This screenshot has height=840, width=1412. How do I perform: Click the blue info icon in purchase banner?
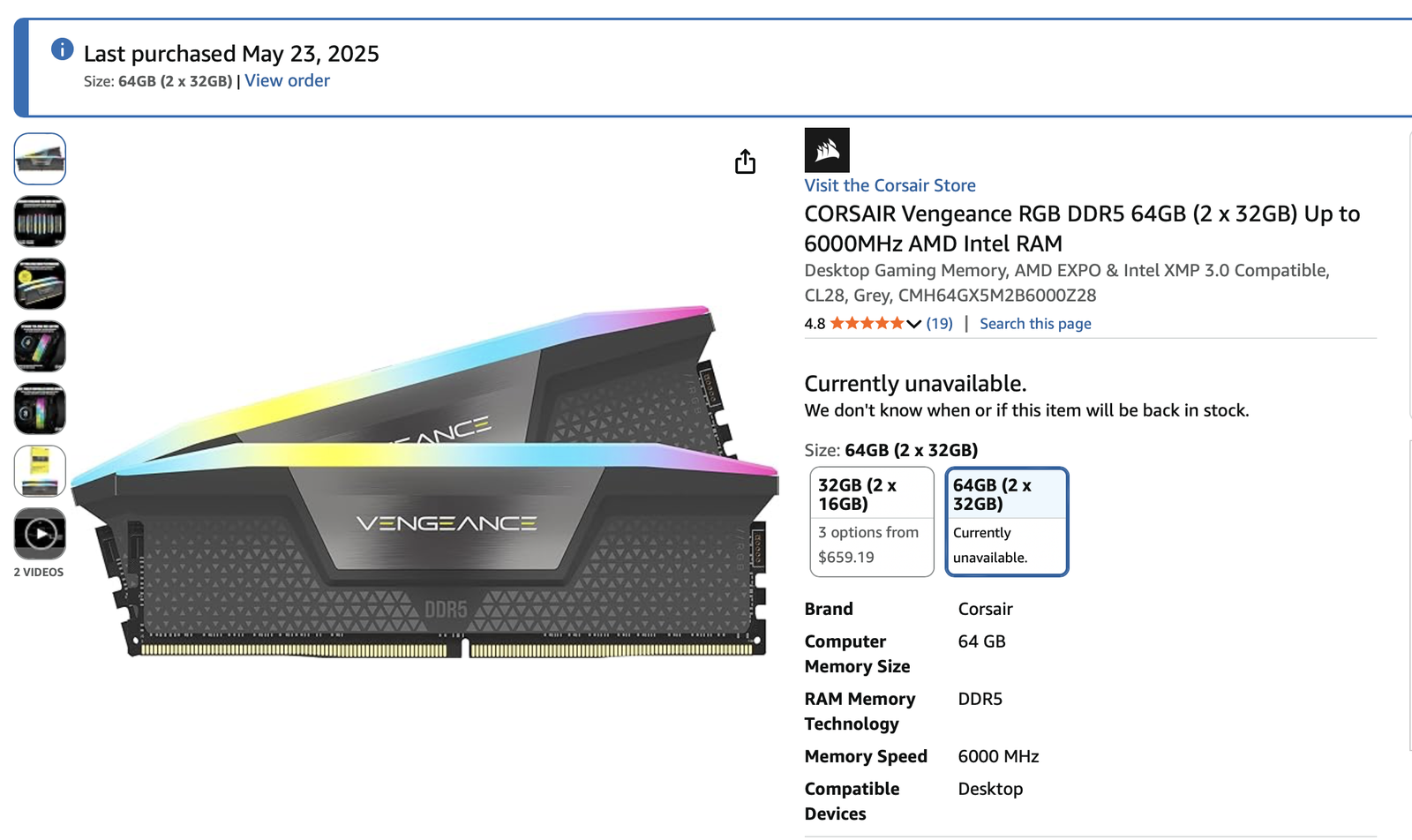click(62, 49)
